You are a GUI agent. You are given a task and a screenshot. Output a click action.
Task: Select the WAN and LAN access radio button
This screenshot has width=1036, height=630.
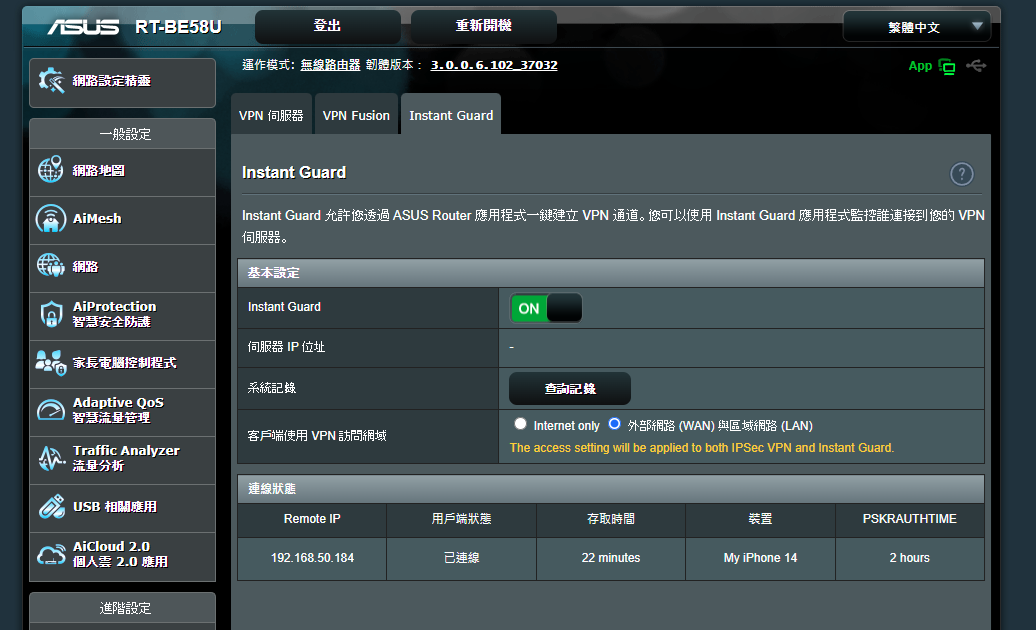(614, 424)
